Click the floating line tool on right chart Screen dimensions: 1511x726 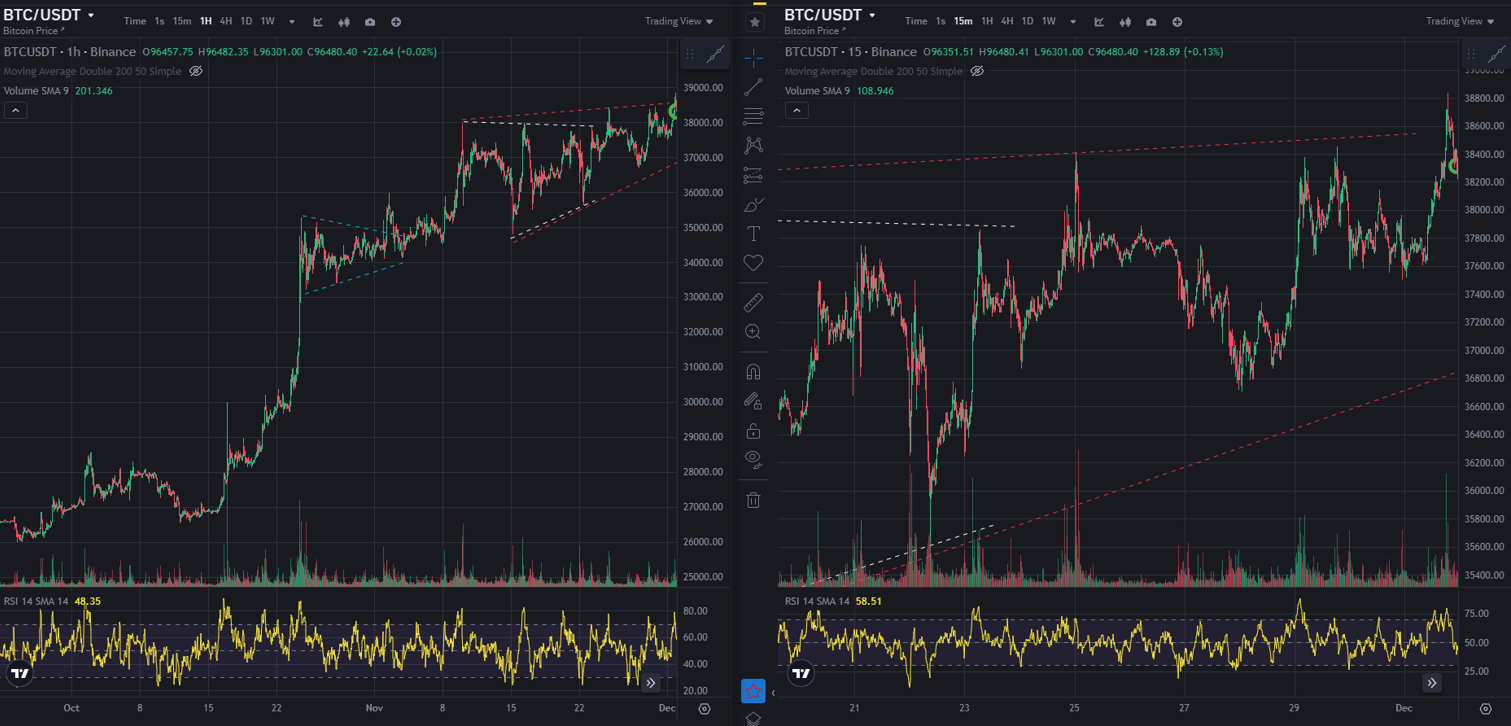(x=1496, y=55)
